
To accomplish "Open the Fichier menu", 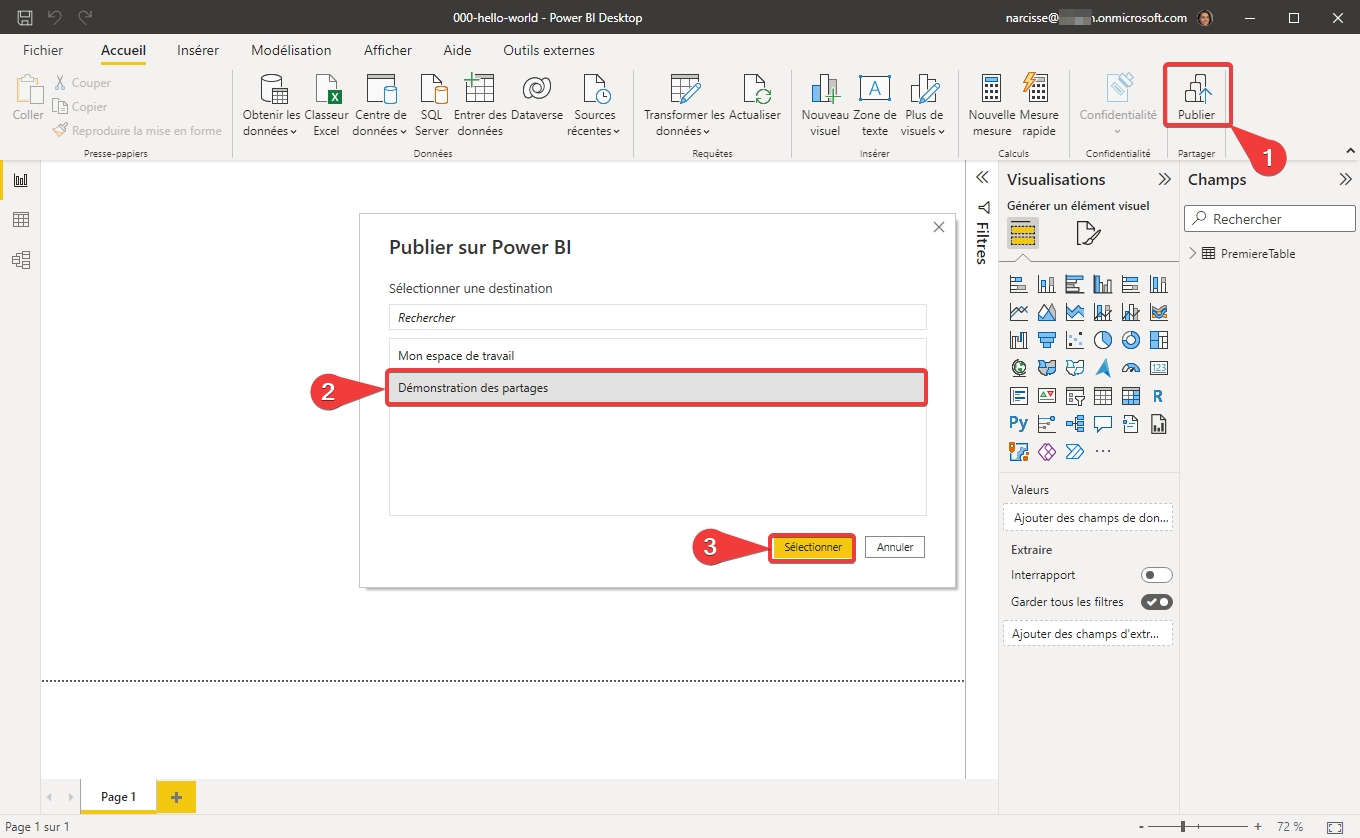I will [x=43, y=50].
